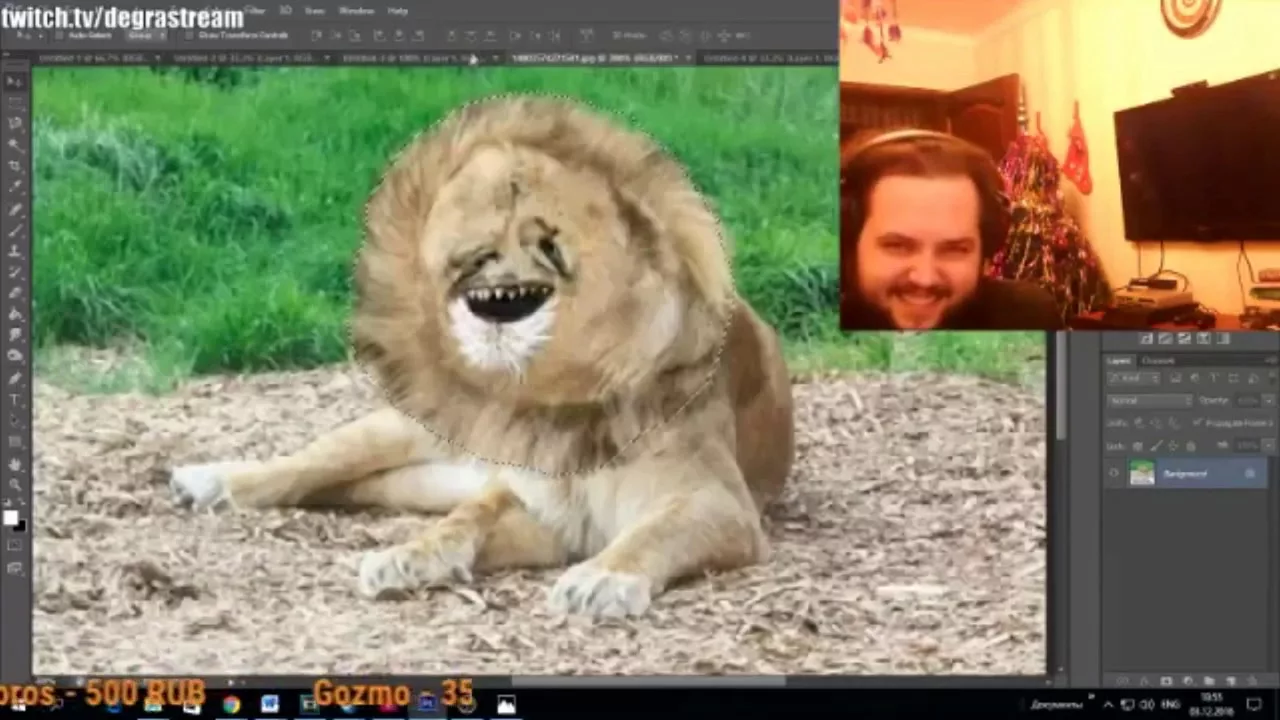
Task: Select the Move tool
Action: [x=15, y=81]
